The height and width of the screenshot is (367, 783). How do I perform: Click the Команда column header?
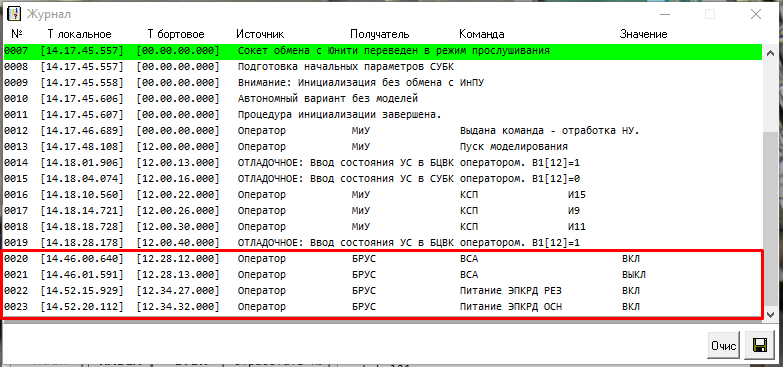pos(481,34)
